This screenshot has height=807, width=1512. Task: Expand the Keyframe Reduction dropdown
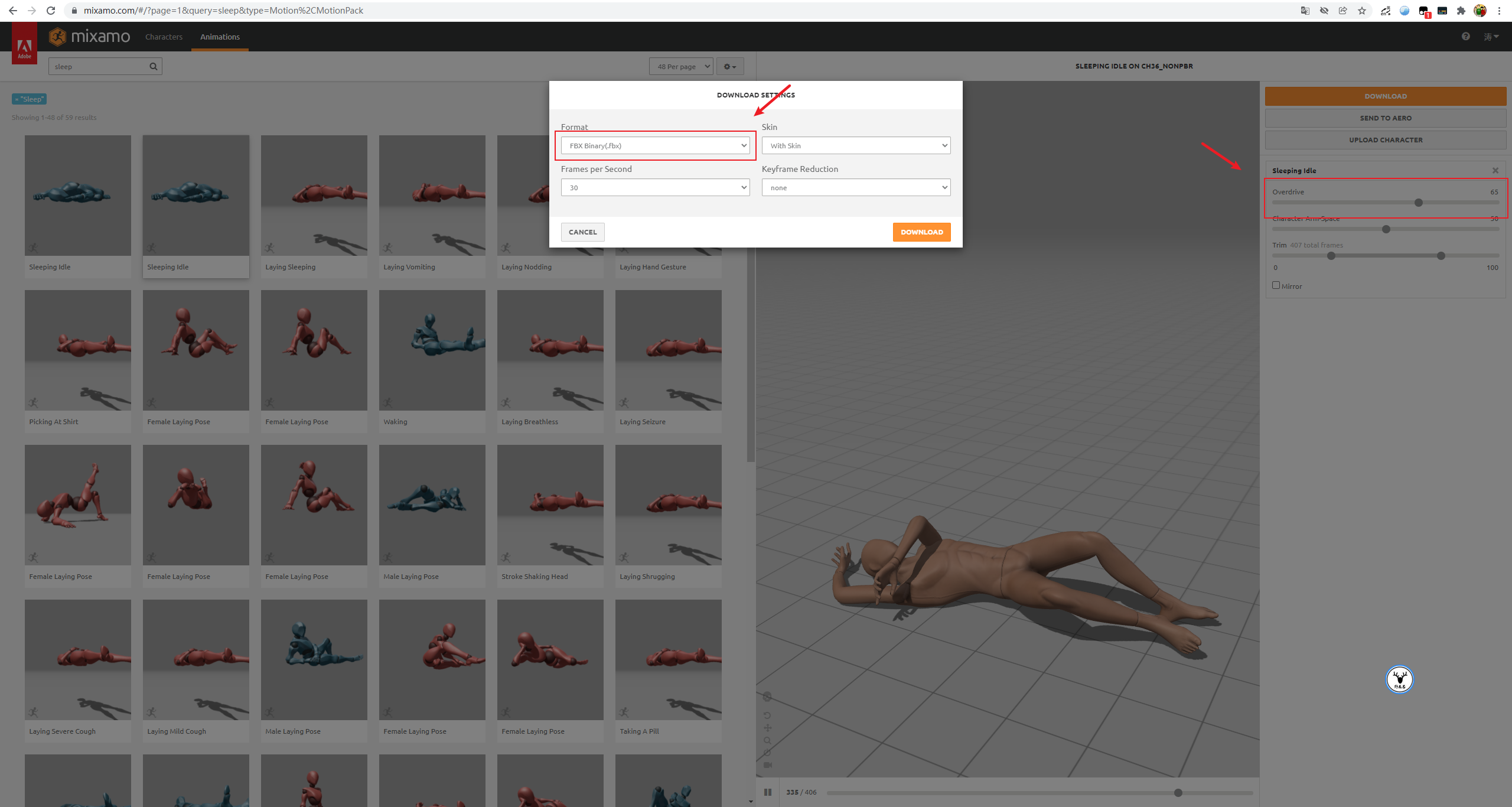coord(856,187)
